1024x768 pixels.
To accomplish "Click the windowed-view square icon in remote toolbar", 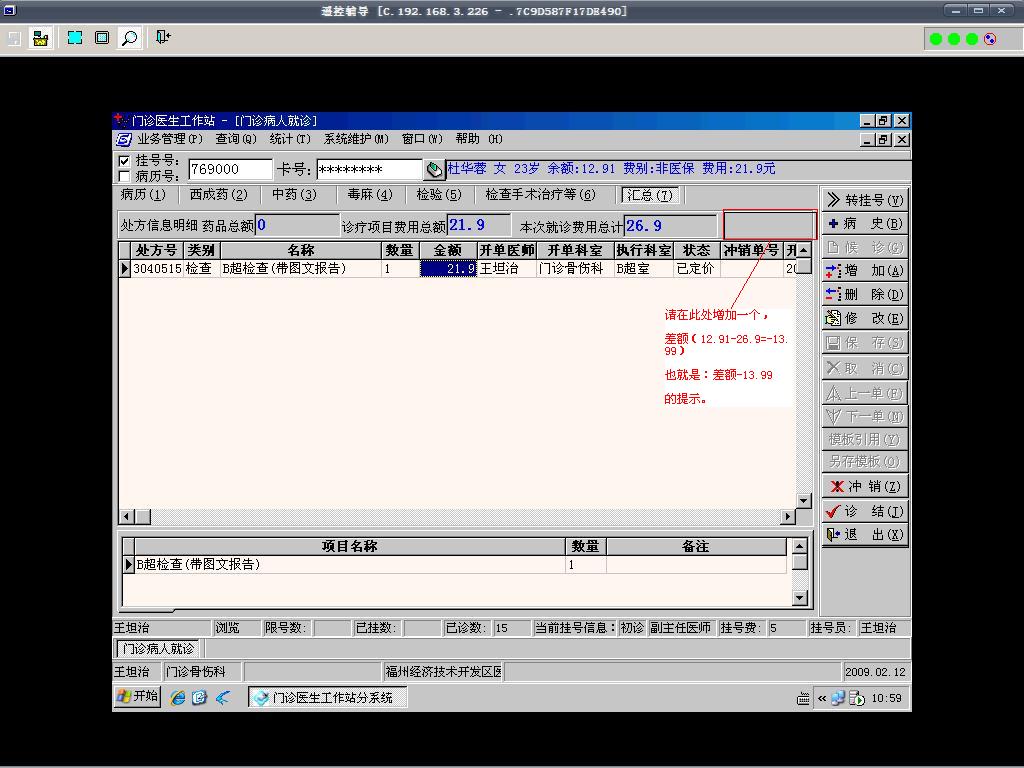I will point(102,38).
